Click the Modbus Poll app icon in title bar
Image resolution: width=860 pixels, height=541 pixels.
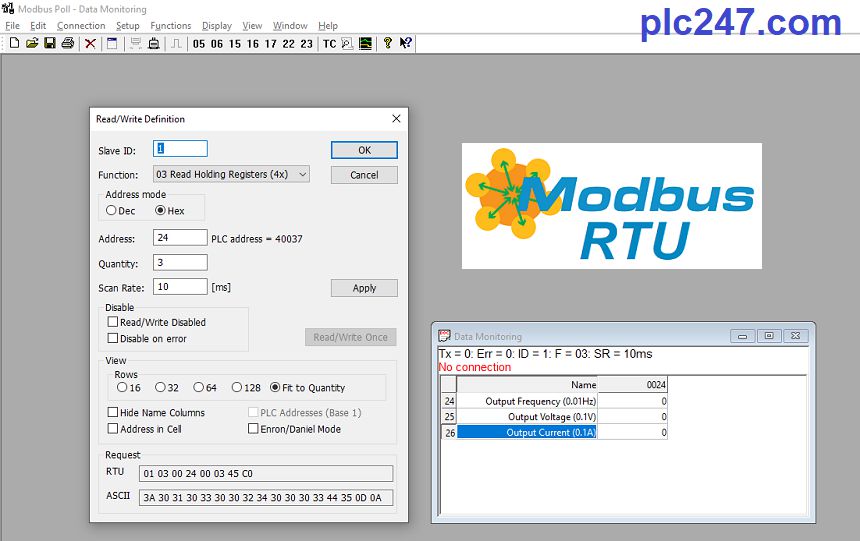click(x=8, y=9)
